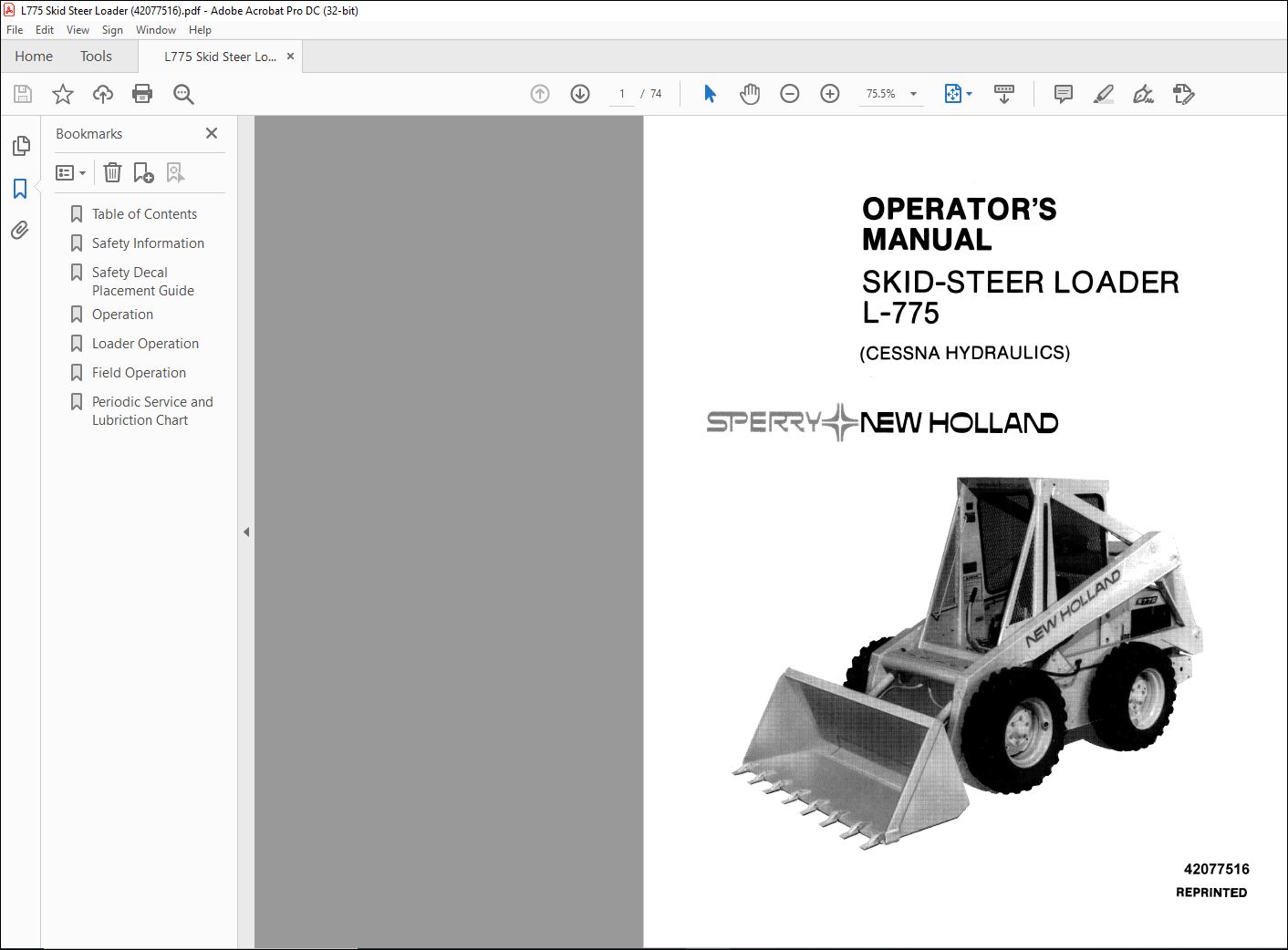The height and width of the screenshot is (950, 1288).
Task: Click the 75.5% zoom value field
Action: pyautogui.click(x=880, y=94)
